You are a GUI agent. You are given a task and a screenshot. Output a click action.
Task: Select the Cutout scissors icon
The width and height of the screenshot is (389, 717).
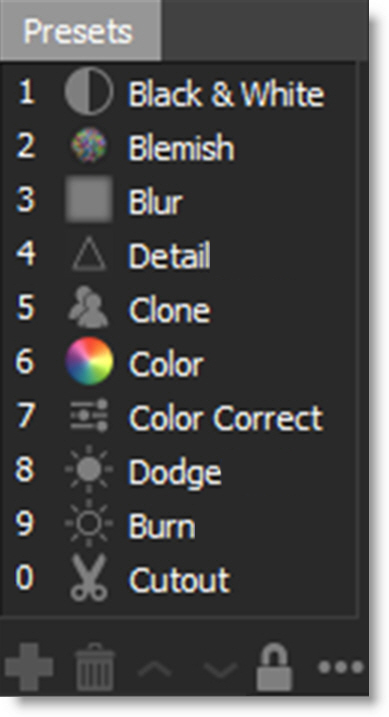pos(89,578)
